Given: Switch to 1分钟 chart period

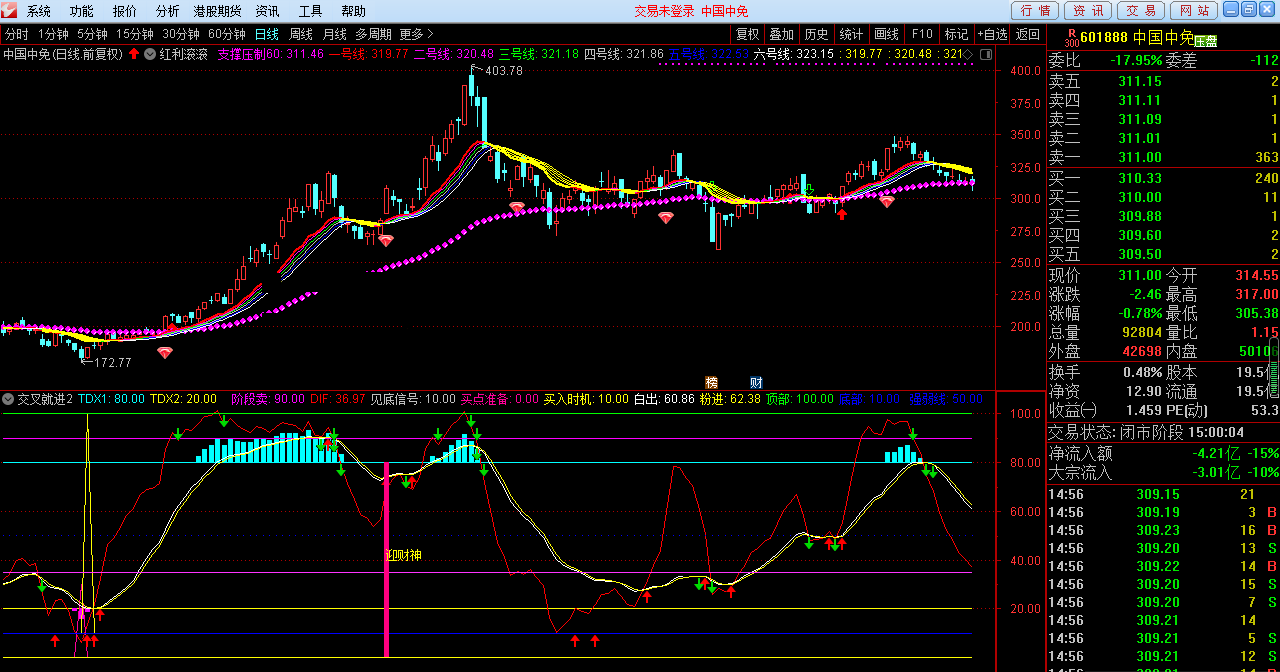Looking at the screenshot, I should [x=52, y=34].
